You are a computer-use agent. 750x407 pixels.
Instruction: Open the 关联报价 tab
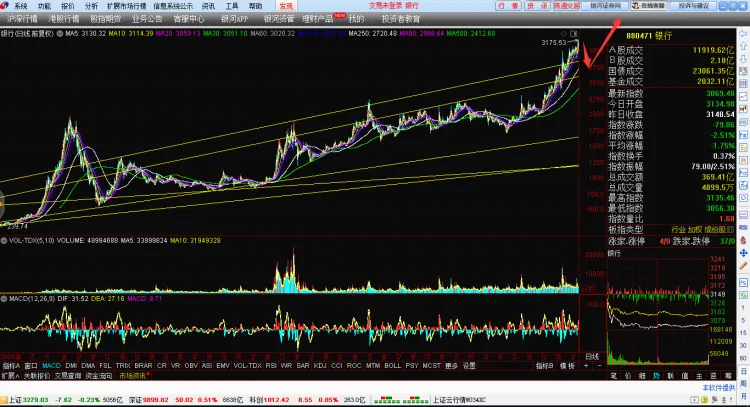pyautogui.click(x=37, y=376)
